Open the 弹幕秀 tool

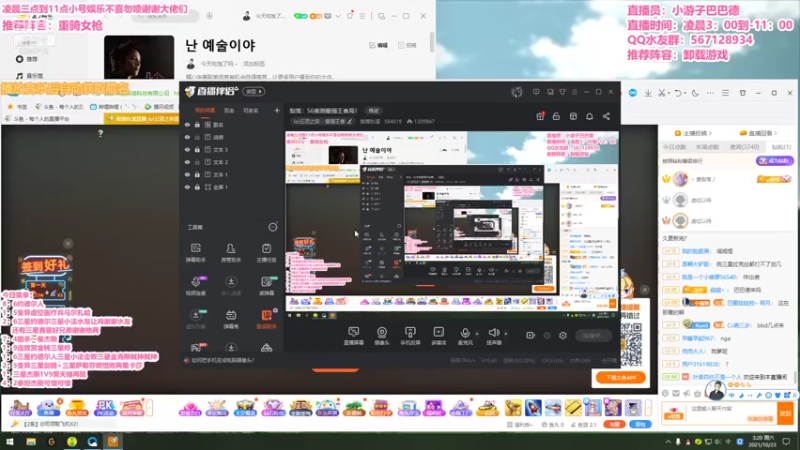pos(231,319)
